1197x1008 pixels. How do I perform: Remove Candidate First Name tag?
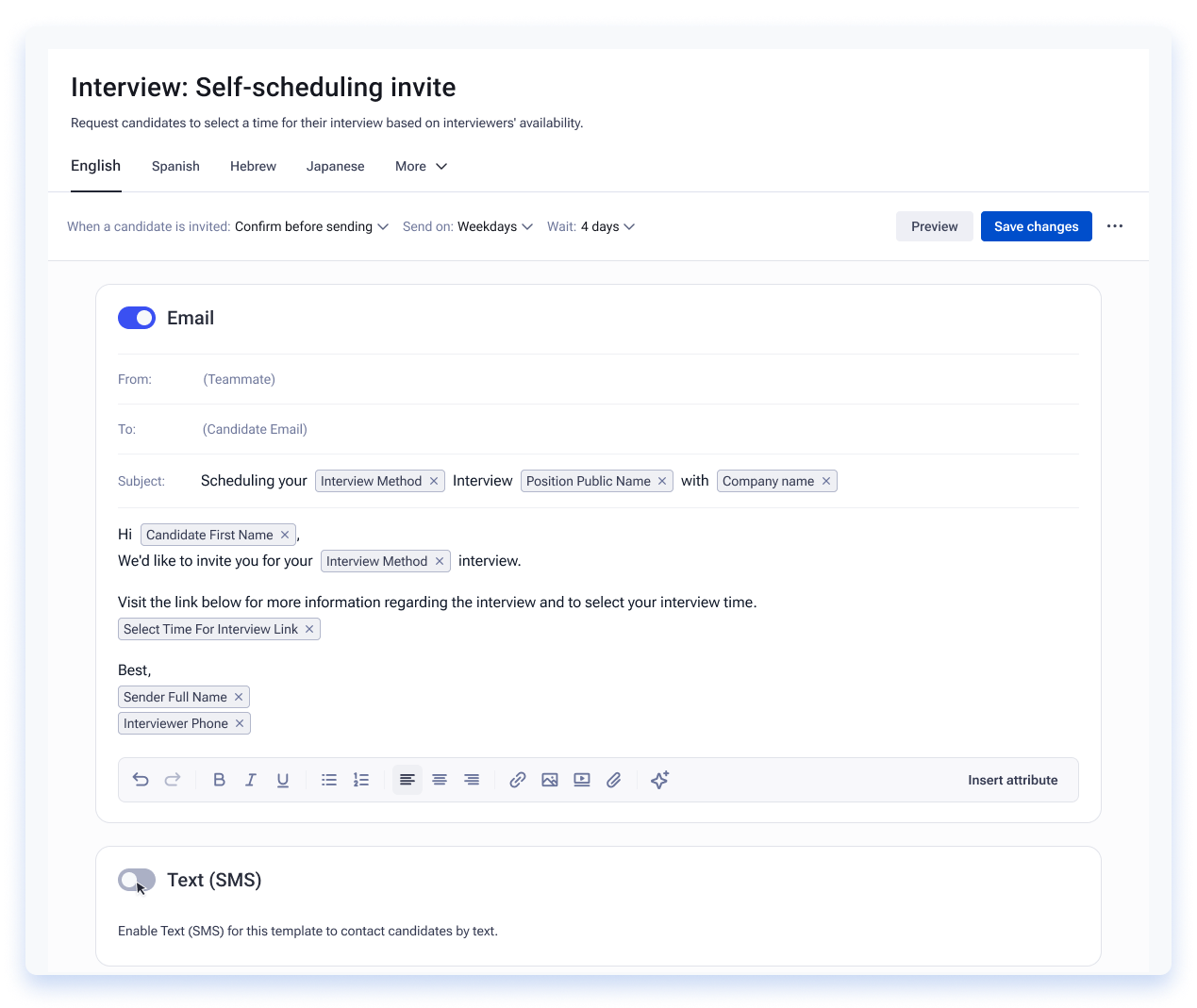click(285, 535)
